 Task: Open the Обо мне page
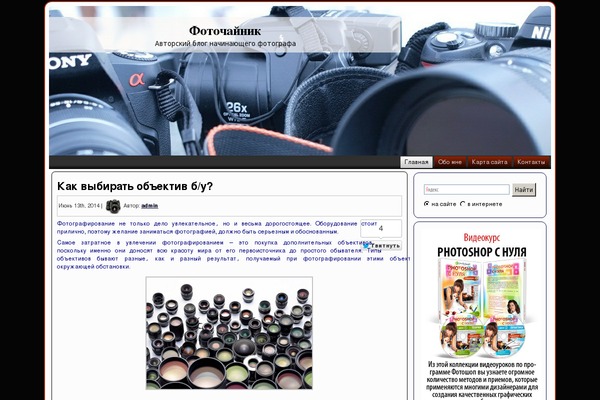(450, 162)
